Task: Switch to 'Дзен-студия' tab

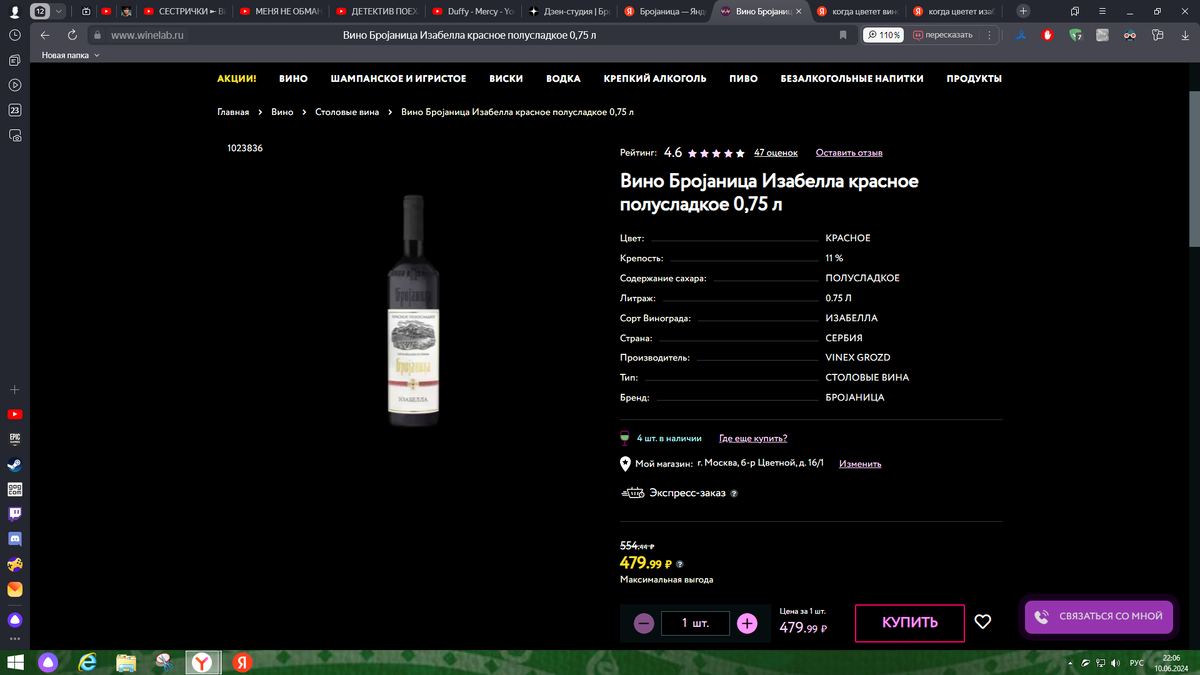Action: 568,11
